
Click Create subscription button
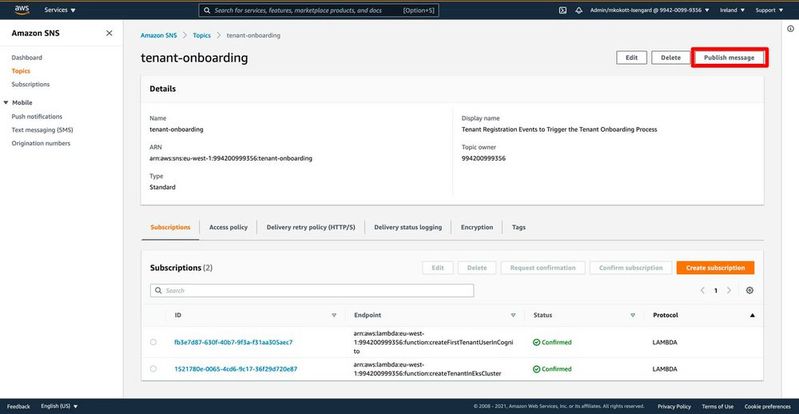(x=715, y=268)
